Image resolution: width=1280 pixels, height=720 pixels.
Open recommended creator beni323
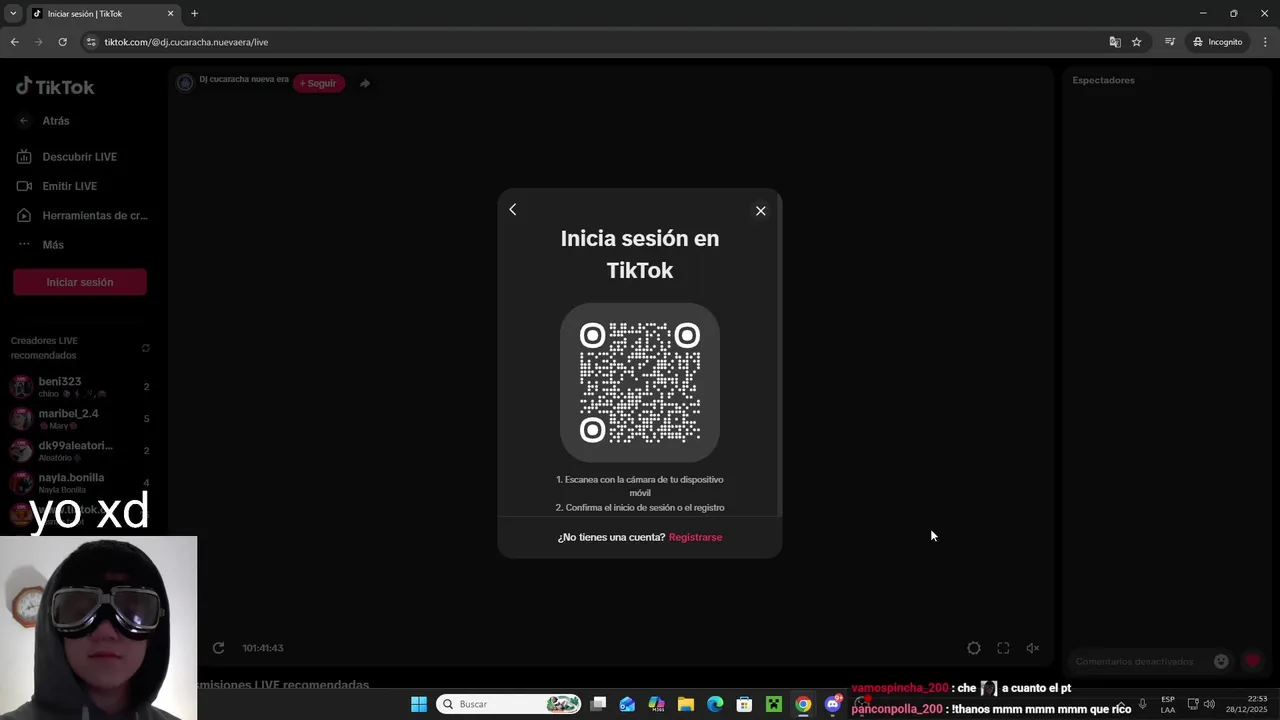[78, 387]
